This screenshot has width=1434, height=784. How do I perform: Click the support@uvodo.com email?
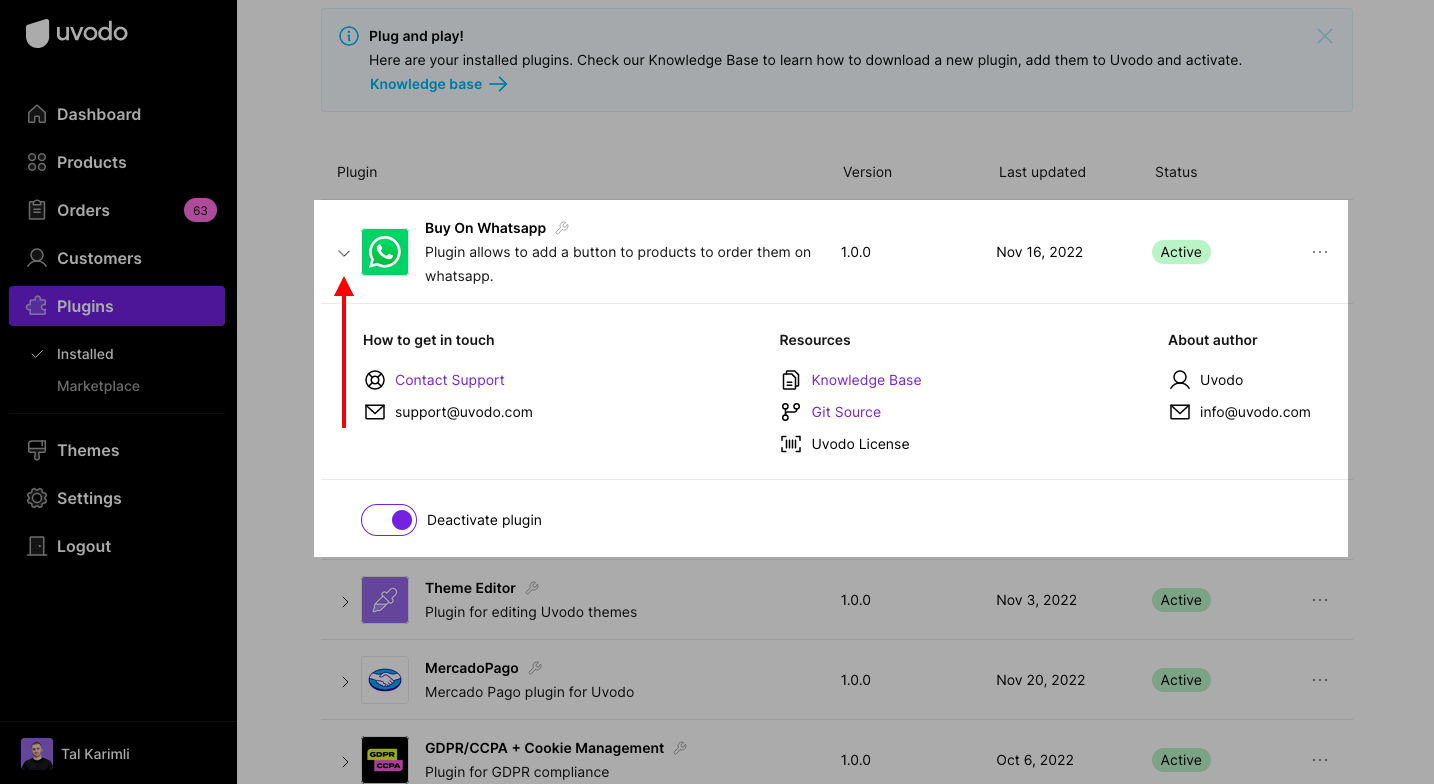tap(464, 412)
